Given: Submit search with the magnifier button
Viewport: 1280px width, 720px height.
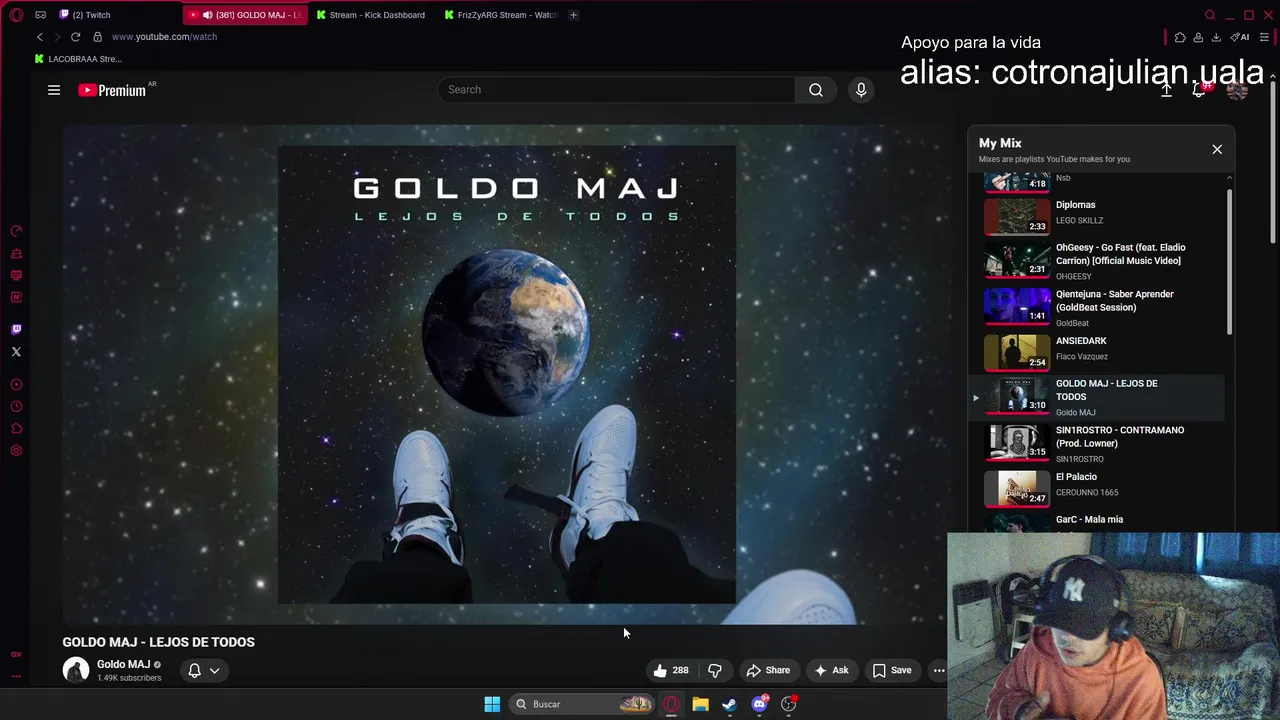Looking at the screenshot, I should click(x=816, y=90).
